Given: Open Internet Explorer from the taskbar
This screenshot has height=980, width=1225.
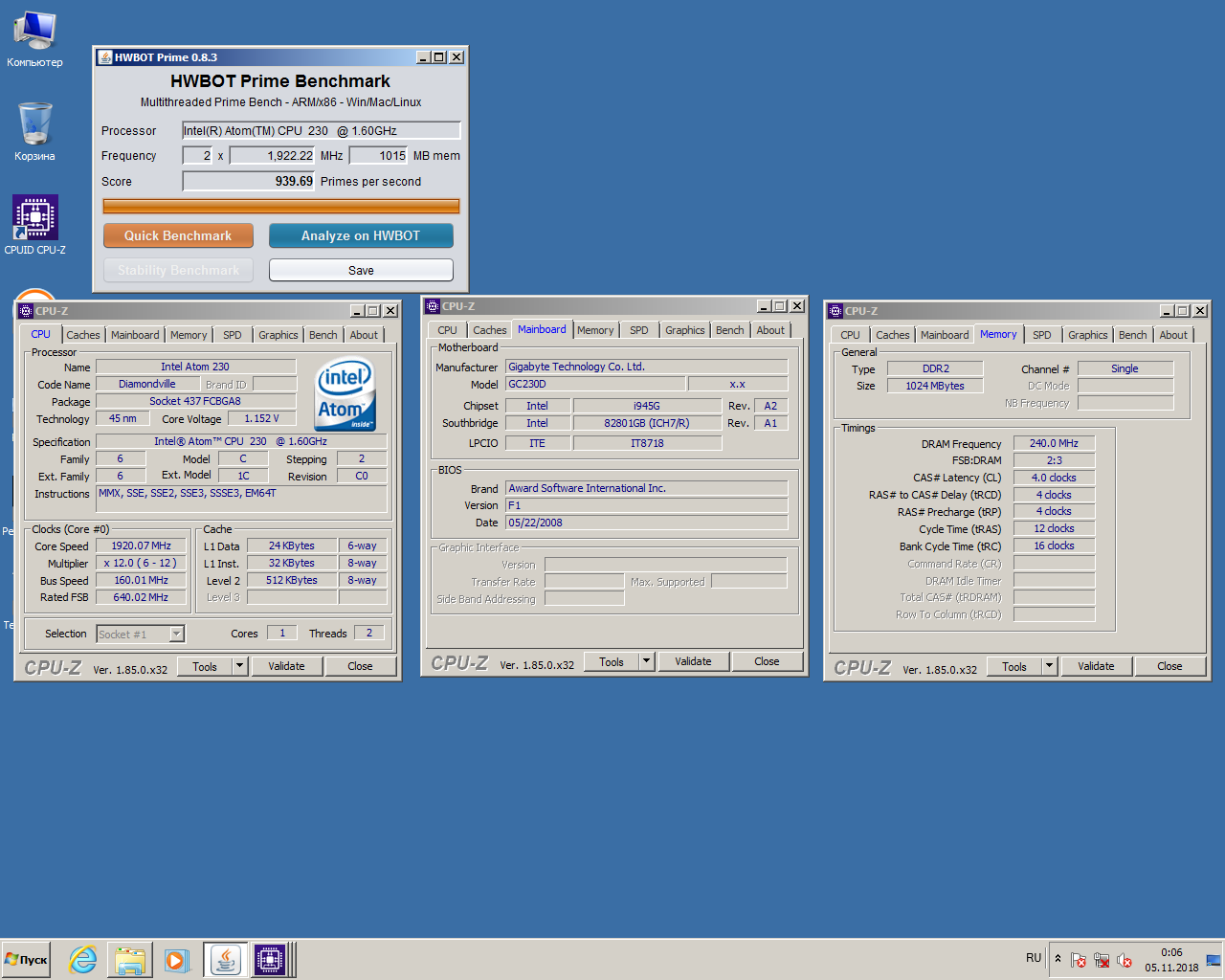Looking at the screenshot, I should (83, 959).
